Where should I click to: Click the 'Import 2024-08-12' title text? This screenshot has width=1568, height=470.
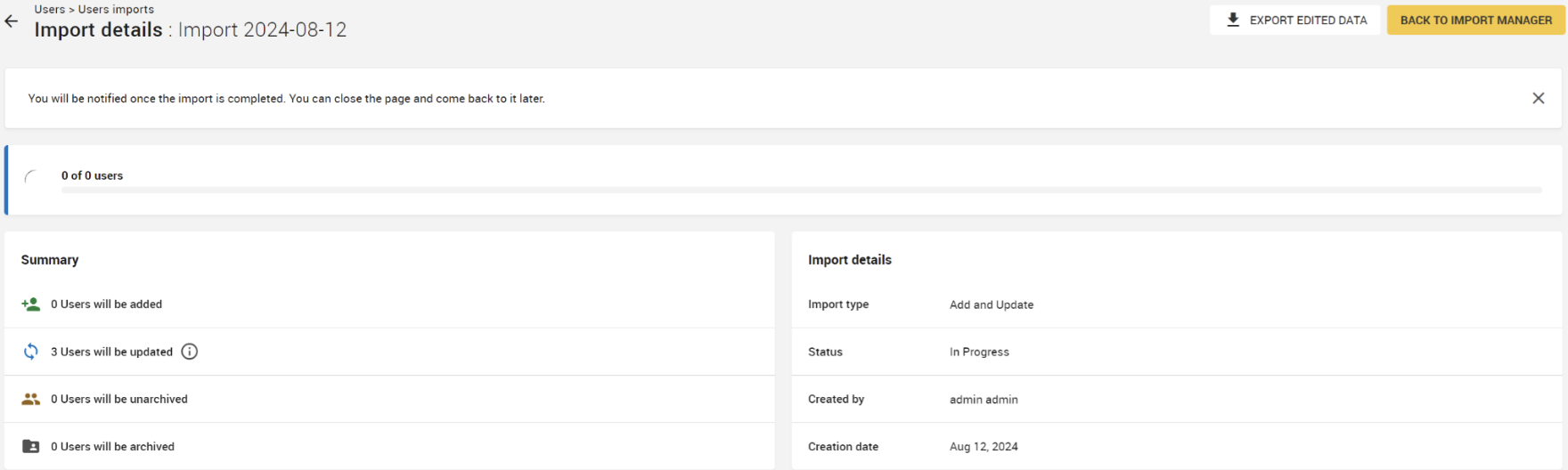point(263,29)
